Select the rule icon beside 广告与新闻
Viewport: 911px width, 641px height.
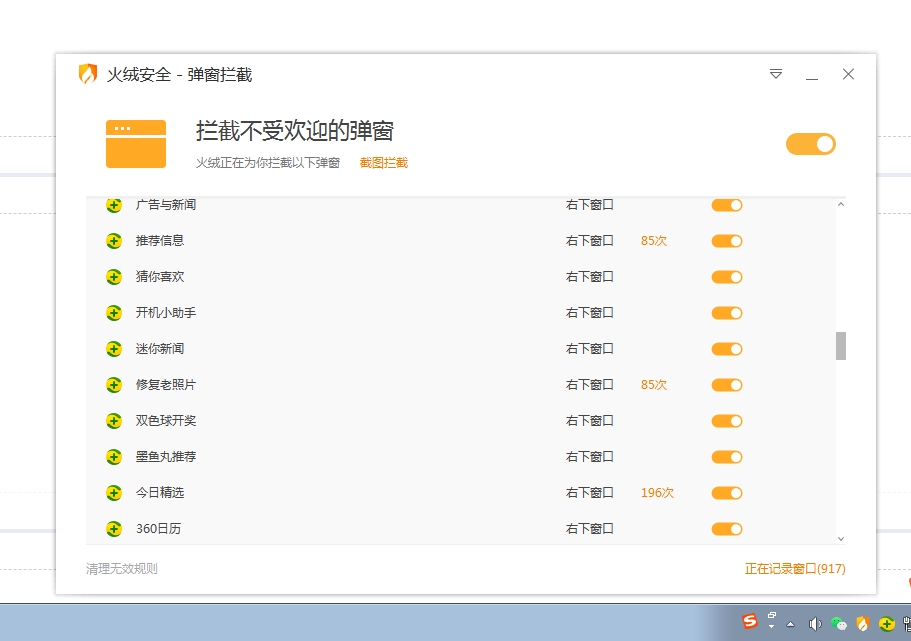[113, 205]
